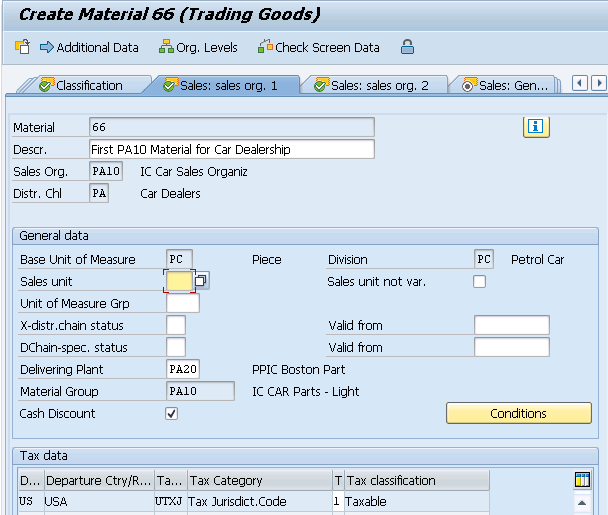The width and height of the screenshot is (608, 515).
Task: Click IC CAR Parts - Light text
Action: pos(306,391)
